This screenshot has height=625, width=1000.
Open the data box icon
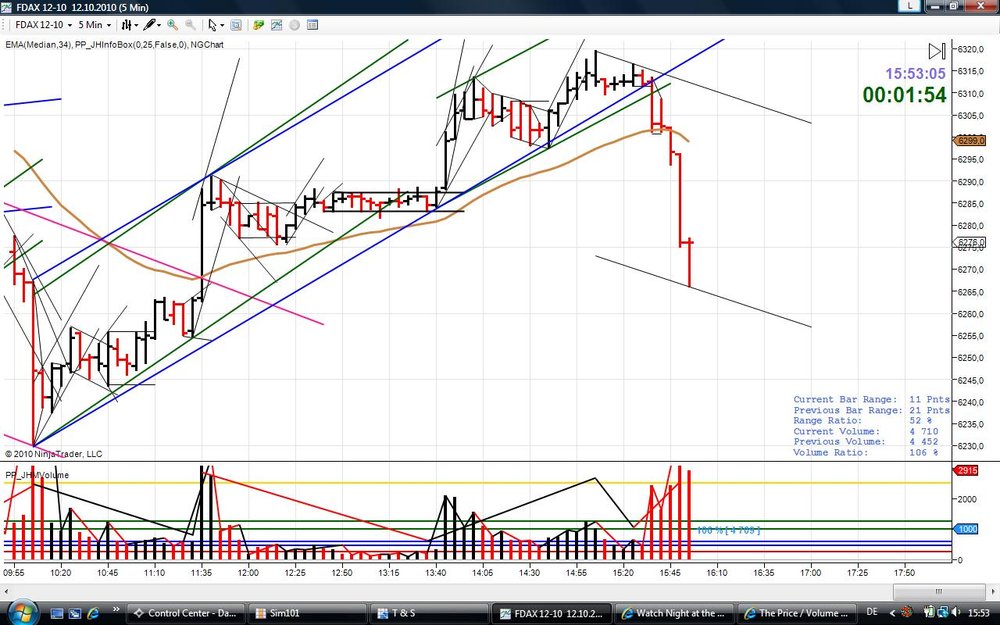pyautogui.click(x=312, y=25)
